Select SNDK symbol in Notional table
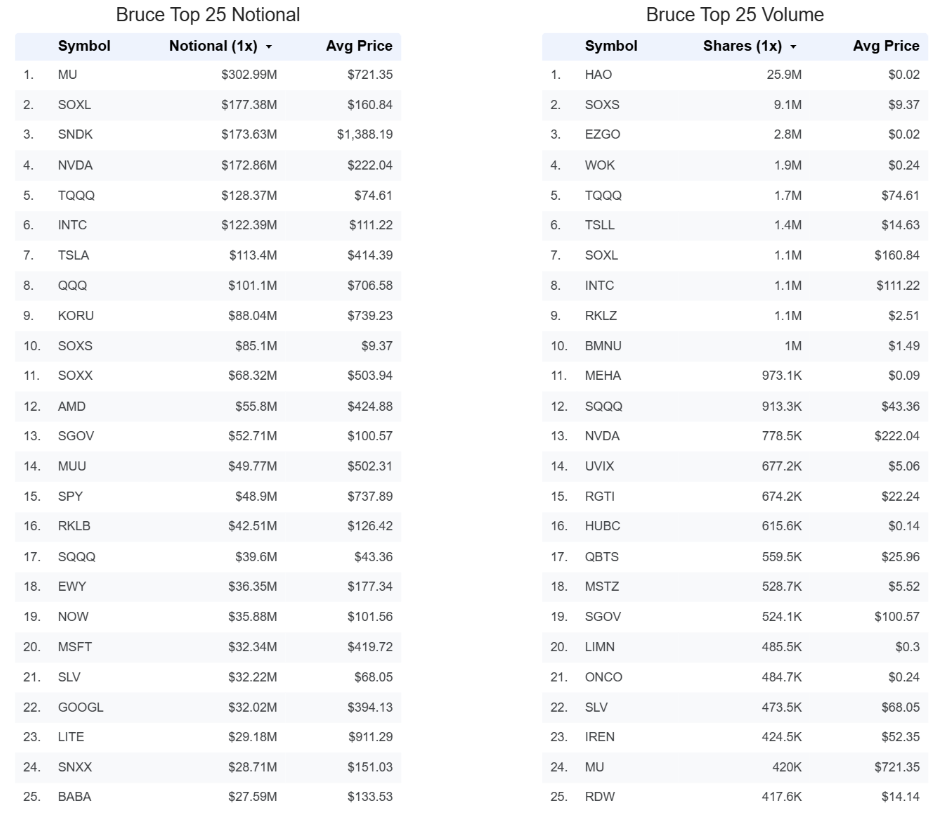The image size is (938, 817). [75, 135]
